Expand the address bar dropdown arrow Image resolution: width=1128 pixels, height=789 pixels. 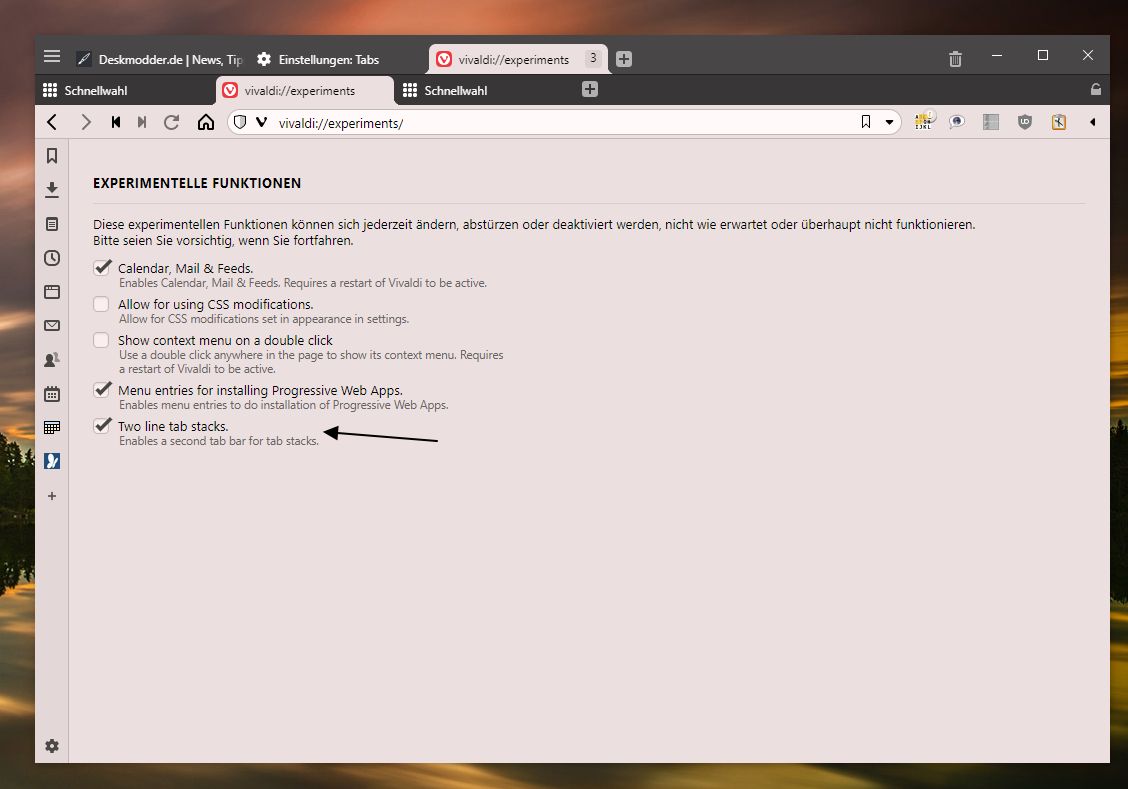click(889, 122)
